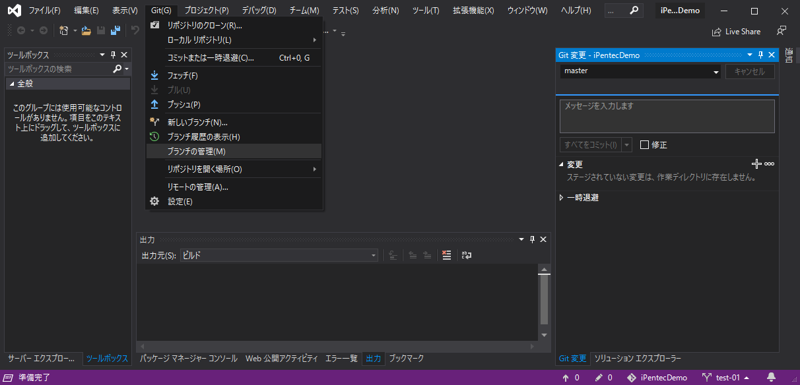Image resolution: width=800 pixels, height=385 pixels.
Task: Click the feedback icon beside Live Share
Action: [781, 31]
